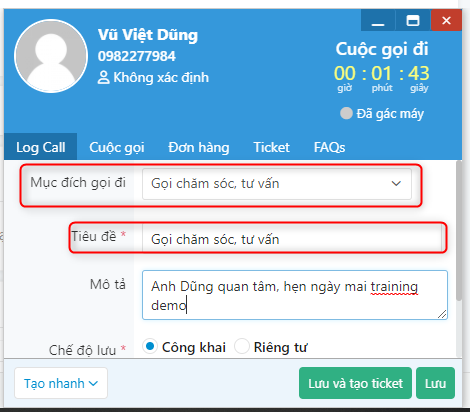Click the green Lưu button
Image resolution: width=470 pixels, height=412 pixels.
tap(435, 383)
